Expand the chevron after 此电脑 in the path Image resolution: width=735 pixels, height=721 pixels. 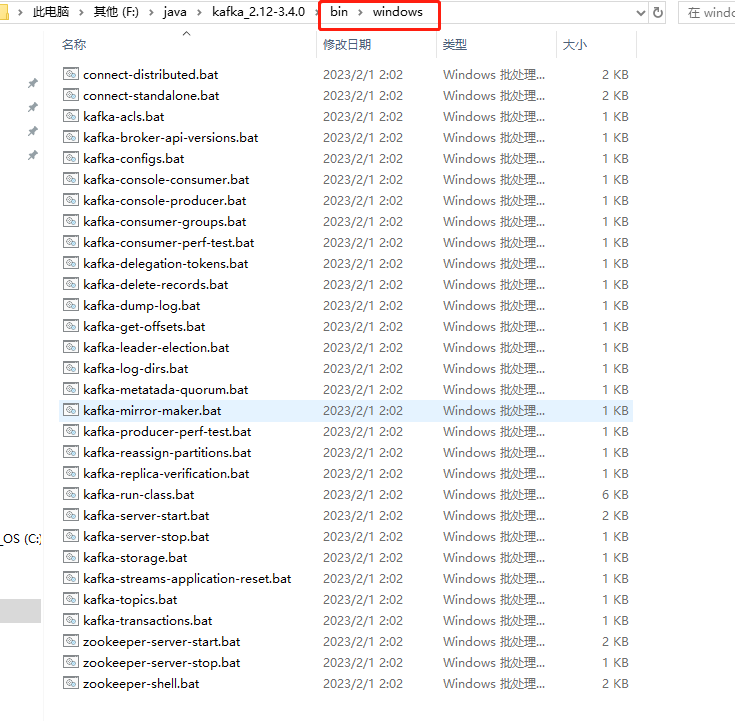[81, 13]
